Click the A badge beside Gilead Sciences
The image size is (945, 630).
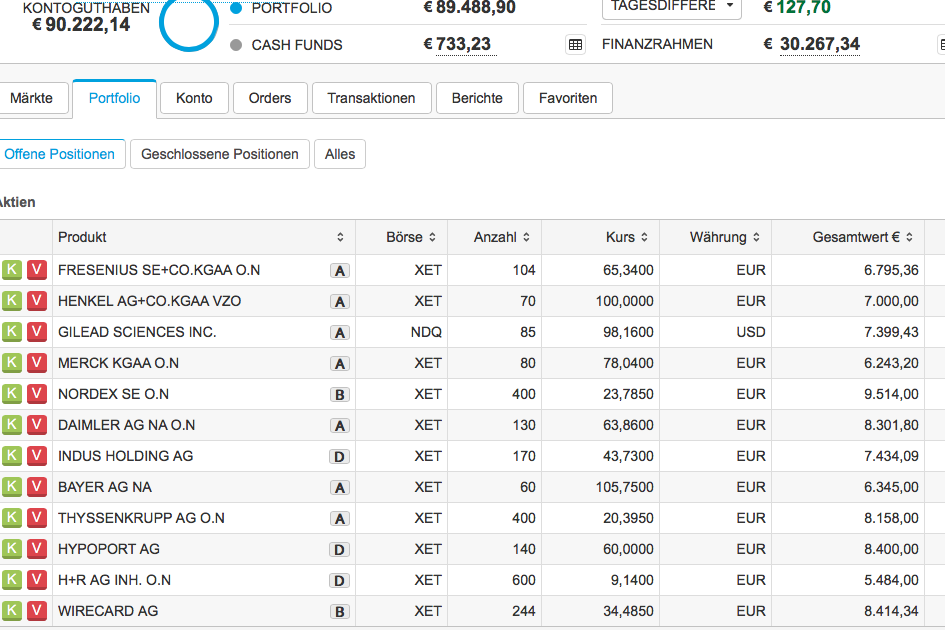point(340,332)
